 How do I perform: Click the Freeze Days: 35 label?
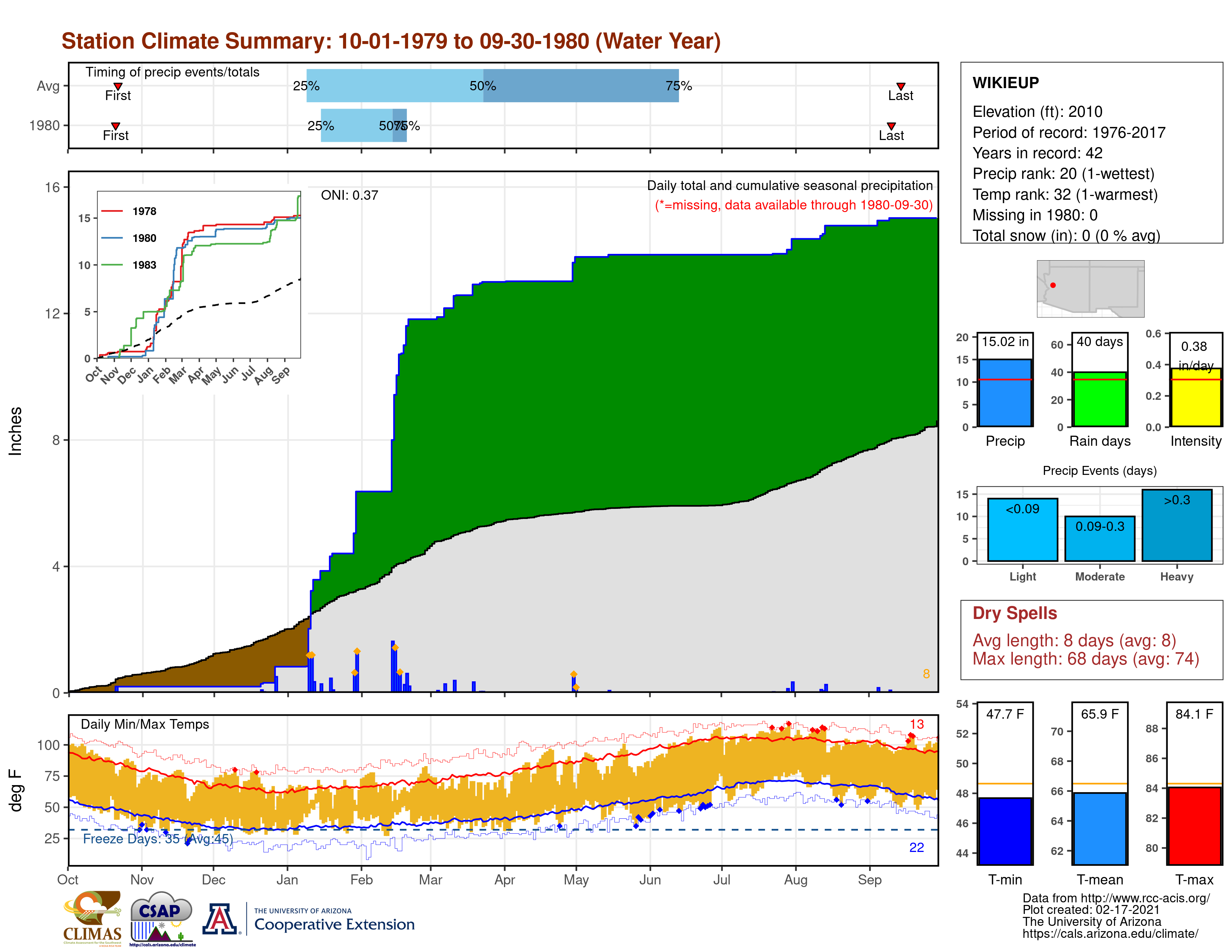158,839
